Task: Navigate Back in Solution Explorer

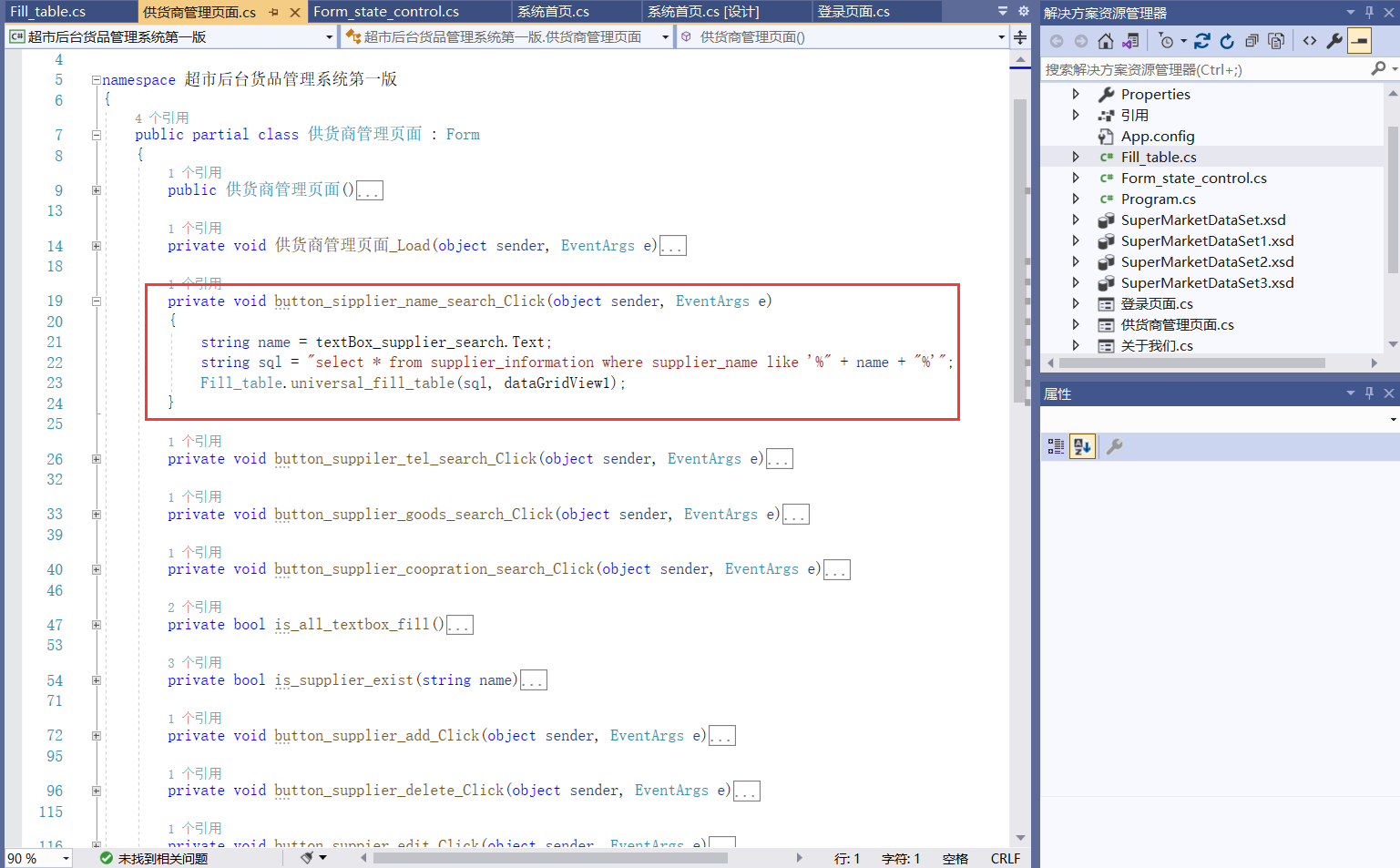Action: [x=1057, y=41]
